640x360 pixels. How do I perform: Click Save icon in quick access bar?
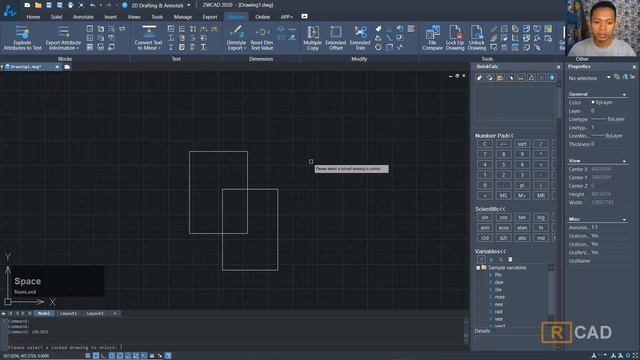pos(49,5)
